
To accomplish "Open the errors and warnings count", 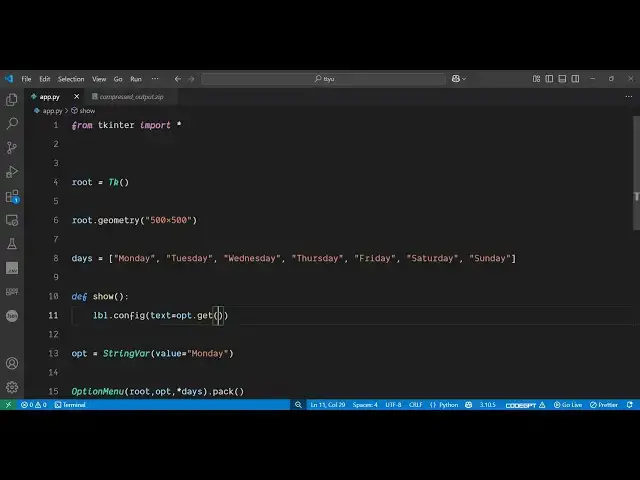I will pos(33,405).
